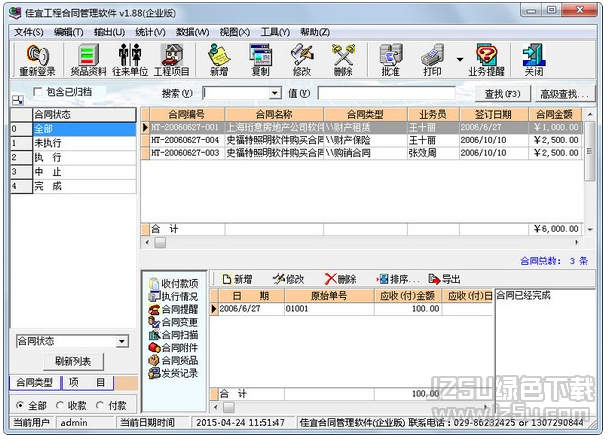Image resolution: width=608 pixels, height=440 pixels.
Task: Open the 往来单位 toolbar icon
Action: pos(130,60)
